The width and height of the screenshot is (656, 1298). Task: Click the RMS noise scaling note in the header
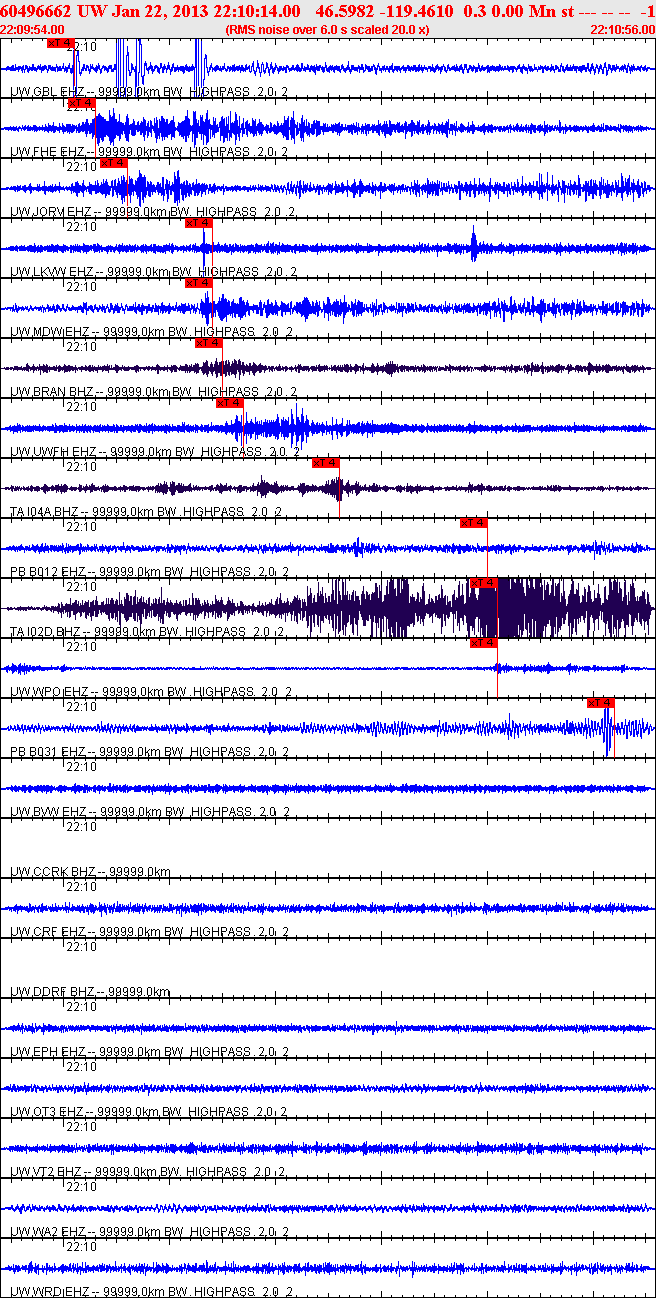point(328,30)
